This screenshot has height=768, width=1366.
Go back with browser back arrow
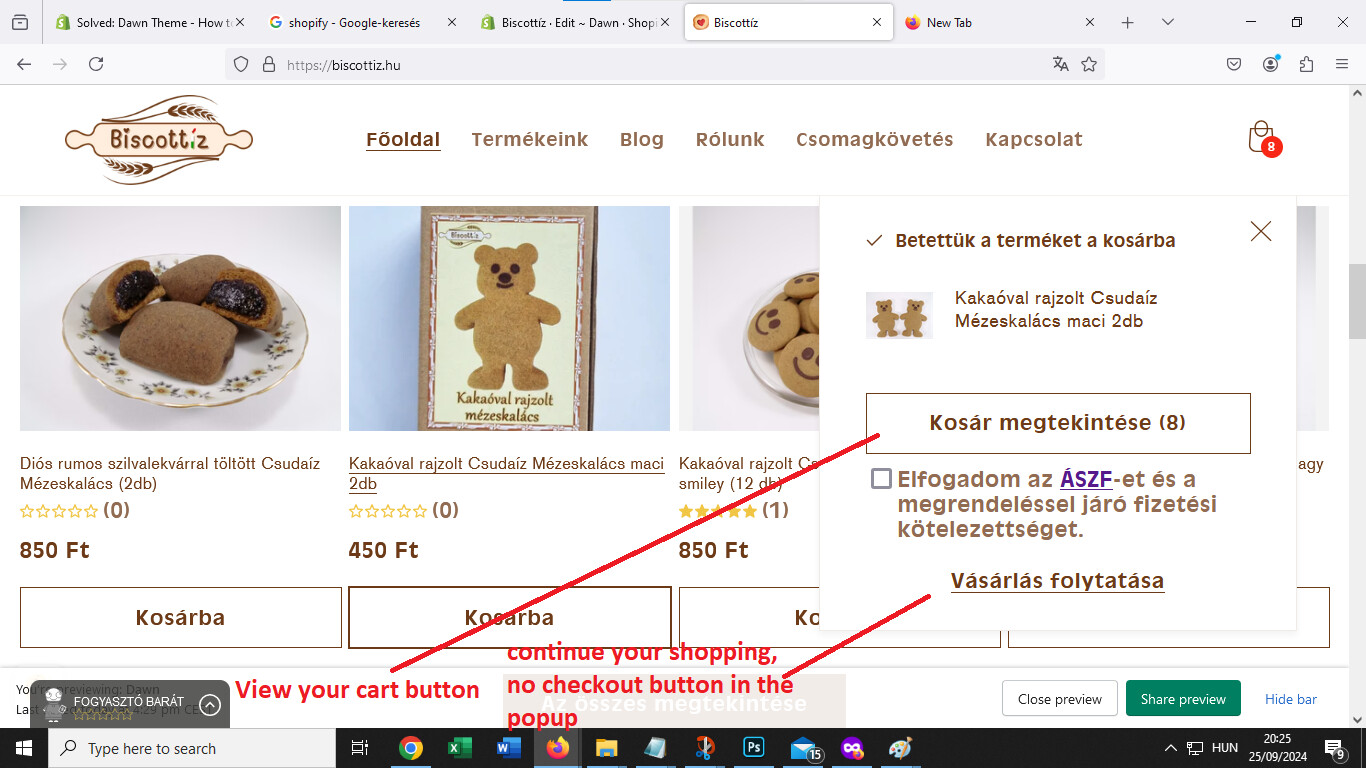[24, 64]
